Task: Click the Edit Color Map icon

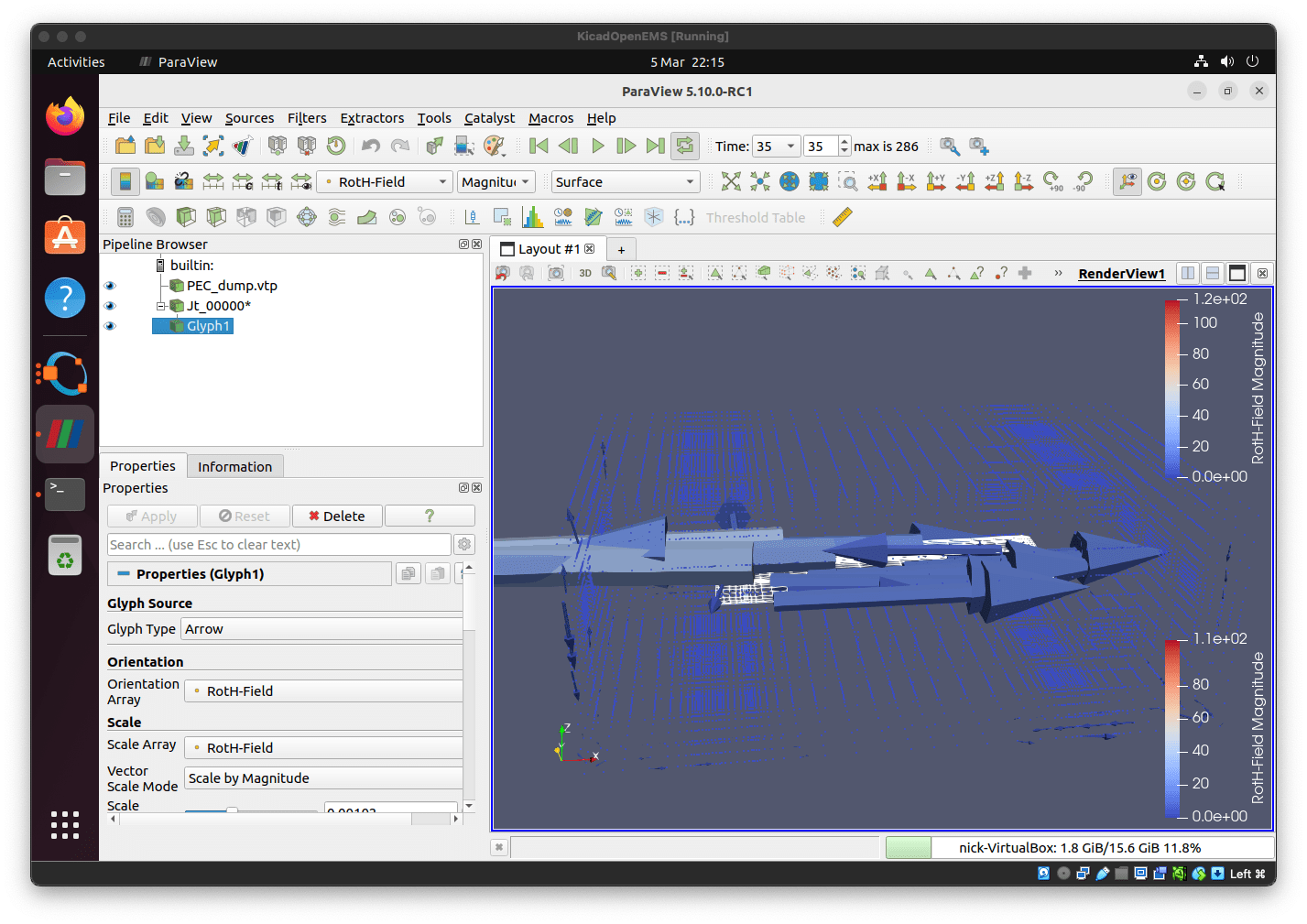Action: [x=155, y=181]
